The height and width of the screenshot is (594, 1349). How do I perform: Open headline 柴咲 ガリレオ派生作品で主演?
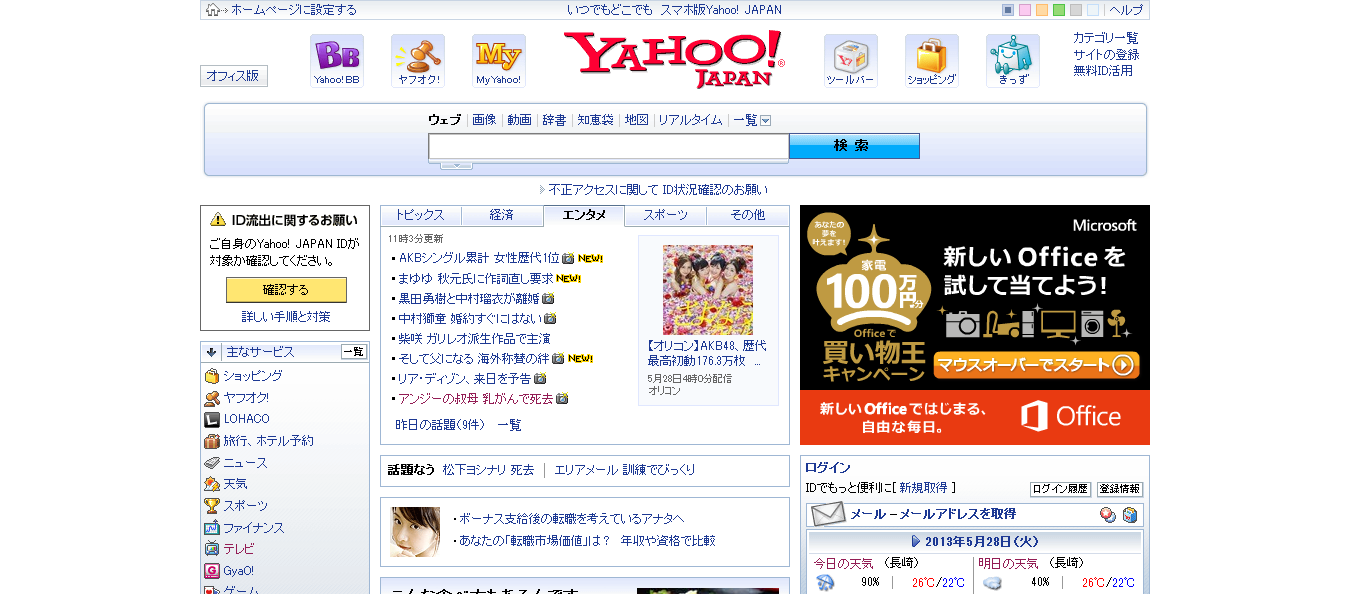[x=474, y=339]
